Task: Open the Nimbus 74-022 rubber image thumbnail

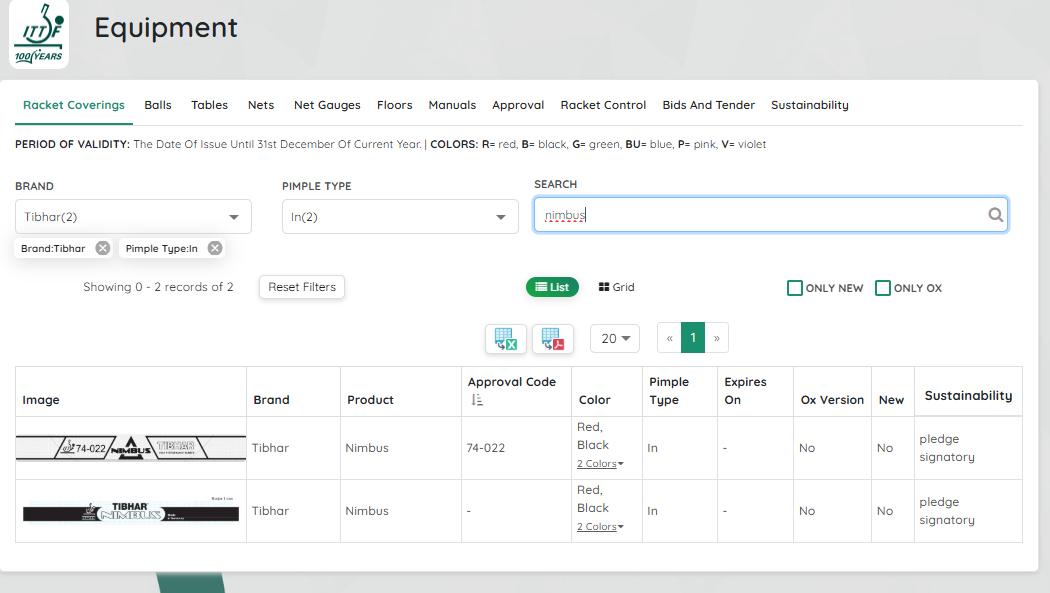Action: pyautogui.click(x=131, y=448)
